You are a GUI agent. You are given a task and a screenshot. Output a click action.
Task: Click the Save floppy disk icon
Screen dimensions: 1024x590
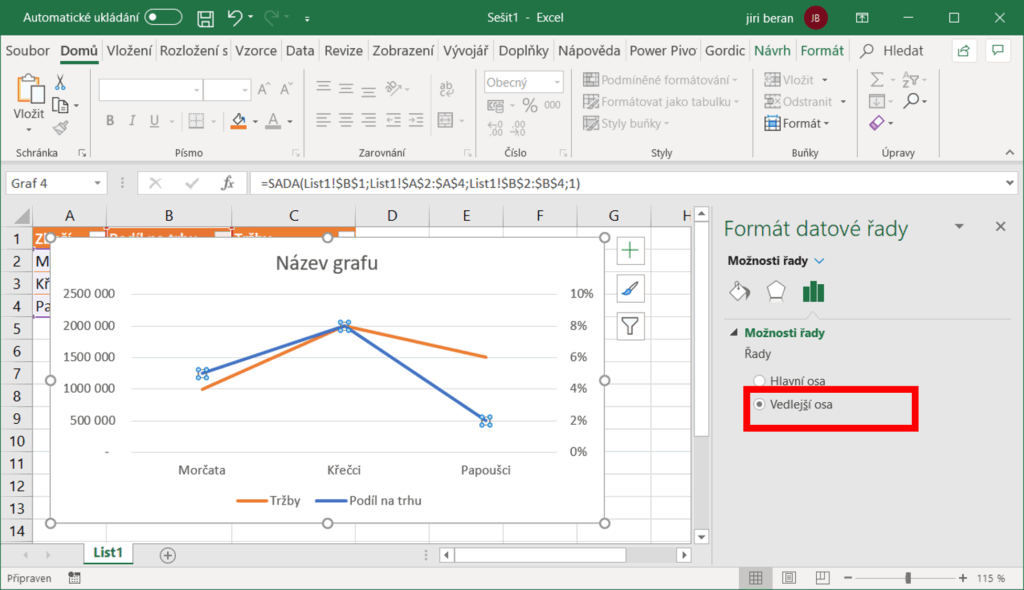coord(205,18)
